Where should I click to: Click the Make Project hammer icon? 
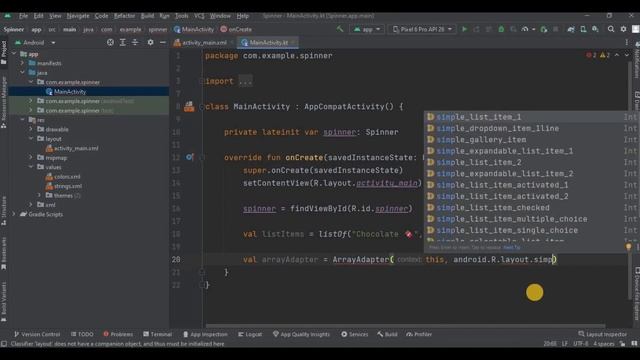click(x=340, y=29)
